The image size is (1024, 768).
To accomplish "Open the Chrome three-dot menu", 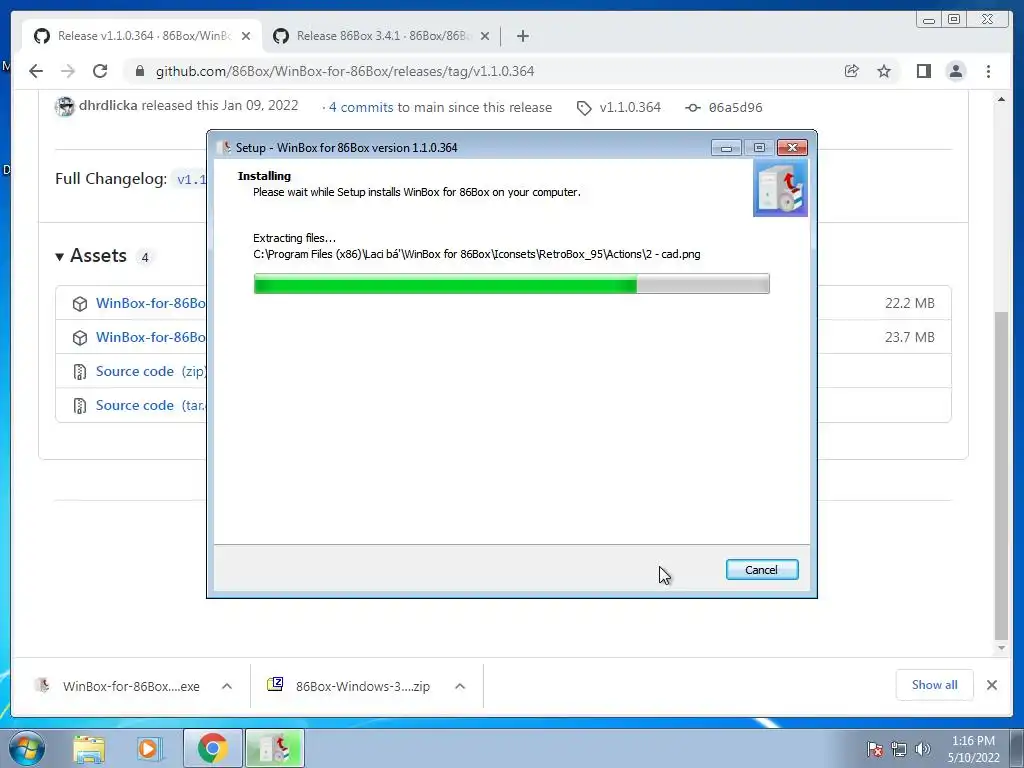I will coord(988,71).
